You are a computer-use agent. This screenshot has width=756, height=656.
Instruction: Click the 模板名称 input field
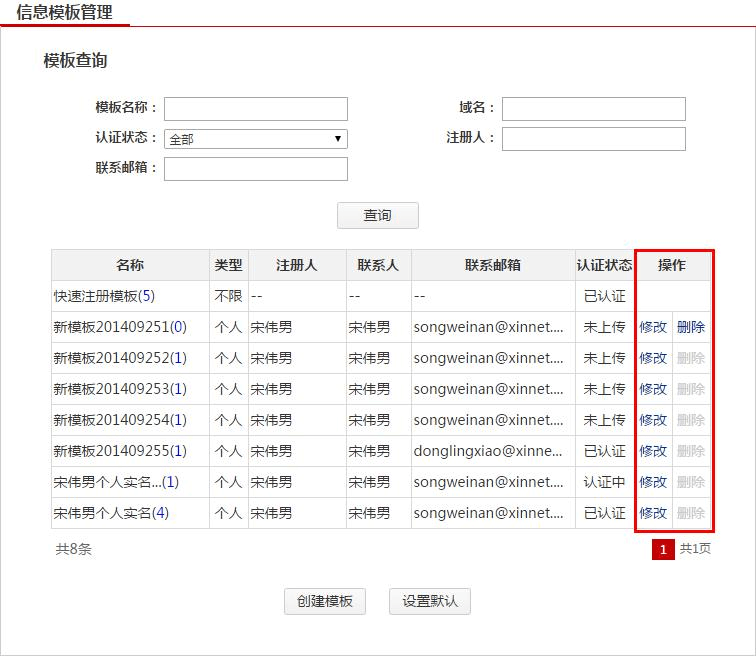coord(255,109)
